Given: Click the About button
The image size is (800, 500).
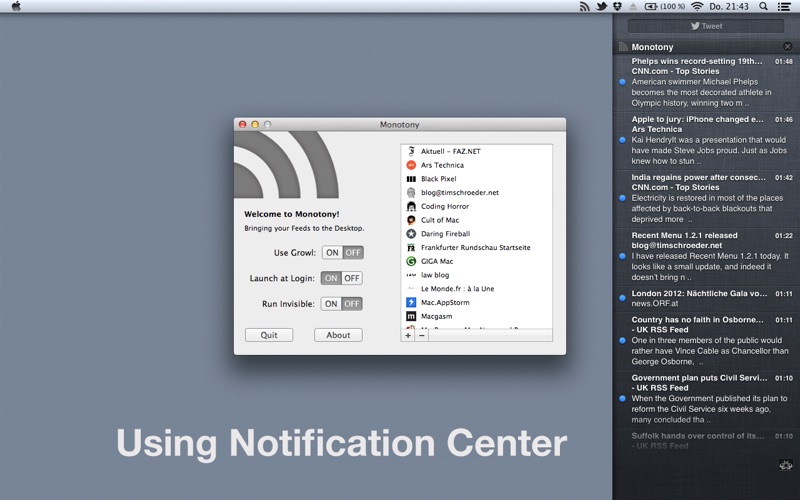Looking at the screenshot, I should click(x=338, y=335).
